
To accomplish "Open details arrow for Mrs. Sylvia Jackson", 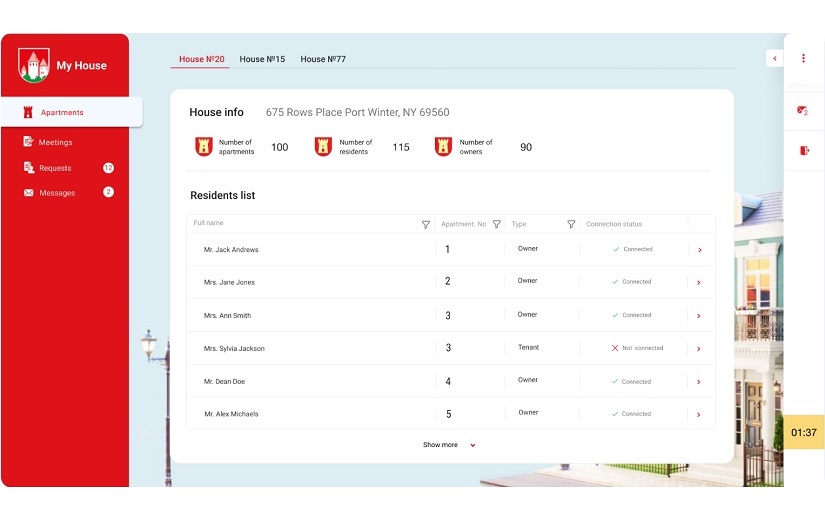I will click(x=699, y=349).
